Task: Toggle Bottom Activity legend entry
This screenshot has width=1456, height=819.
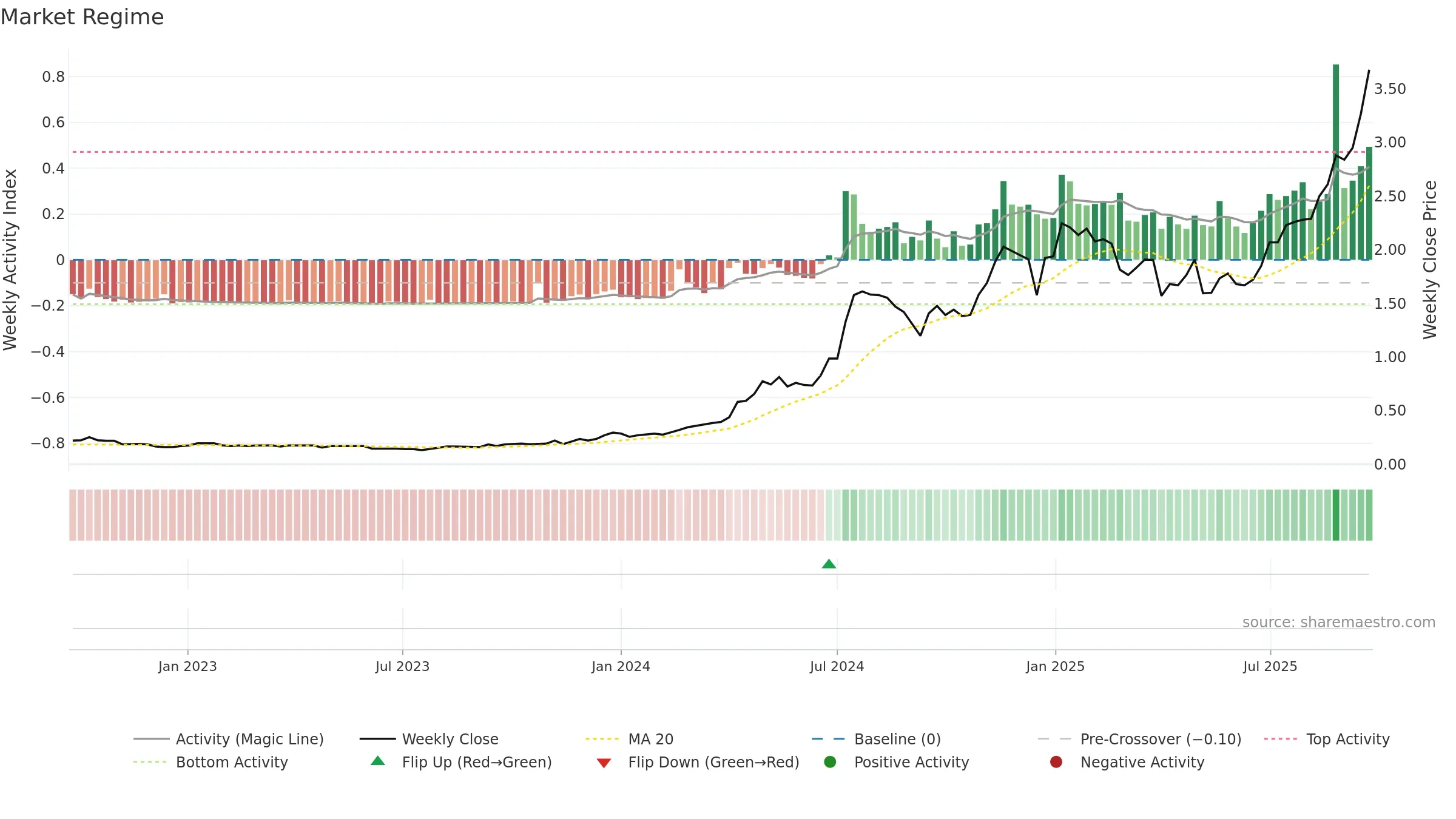Action: 211,762
